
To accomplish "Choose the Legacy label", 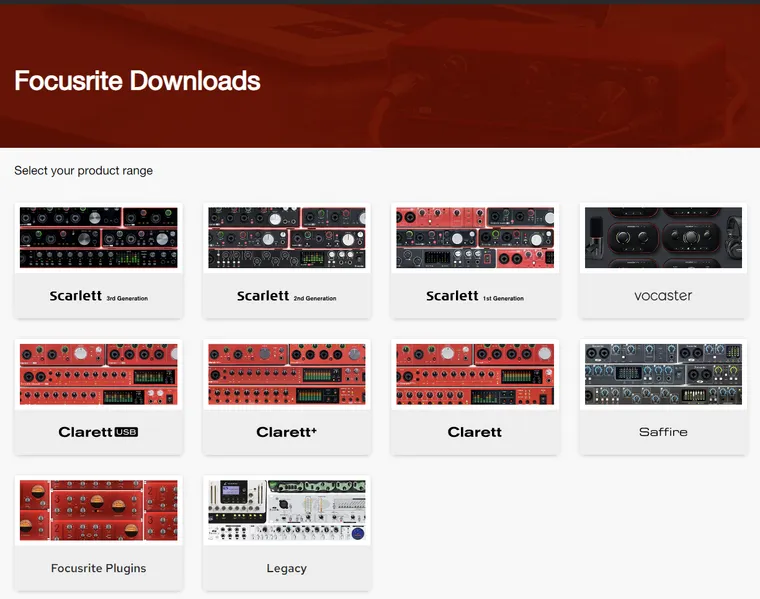I will point(286,568).
